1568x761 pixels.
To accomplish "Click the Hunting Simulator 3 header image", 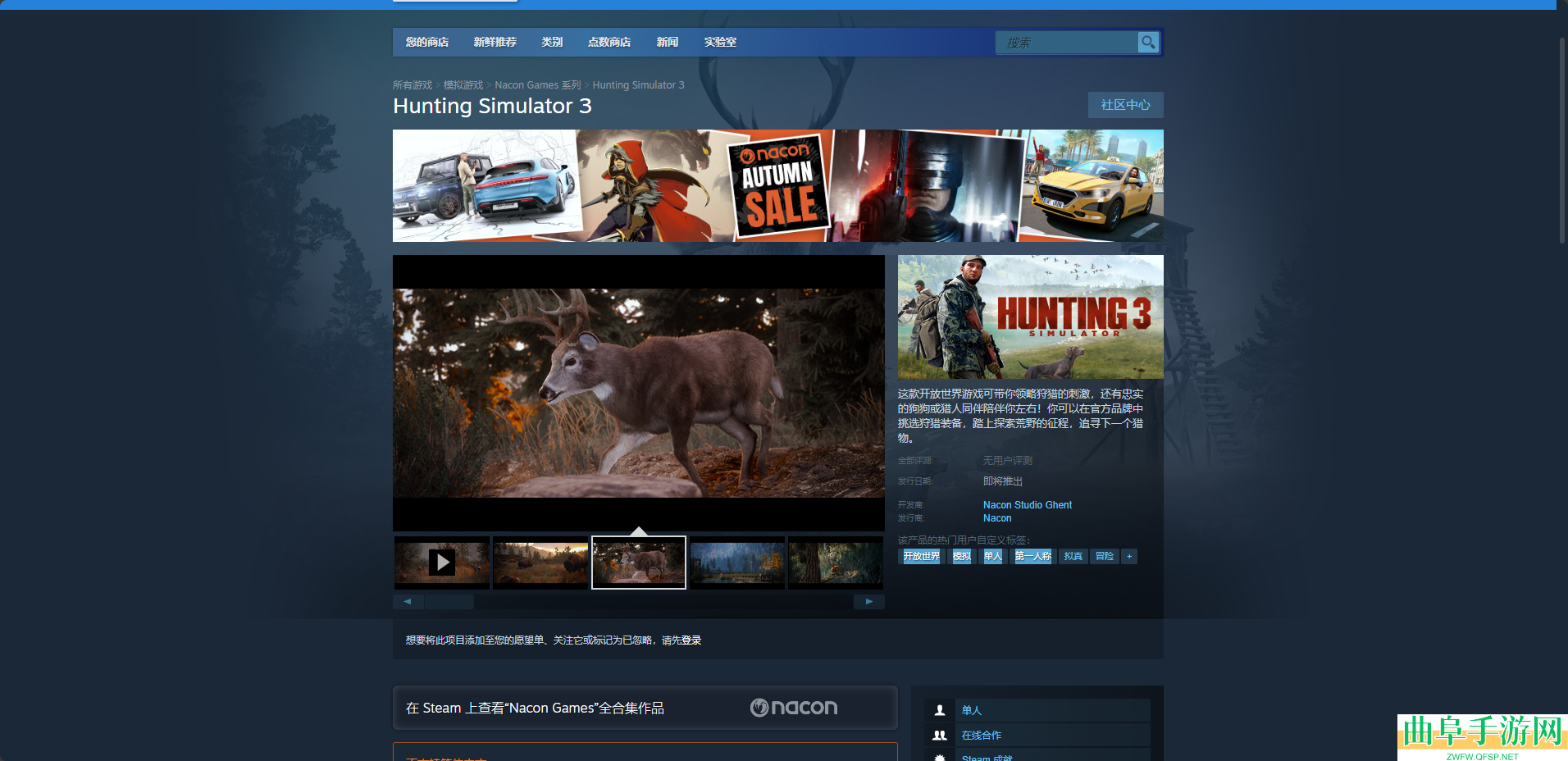I will tap(1031, 317).
